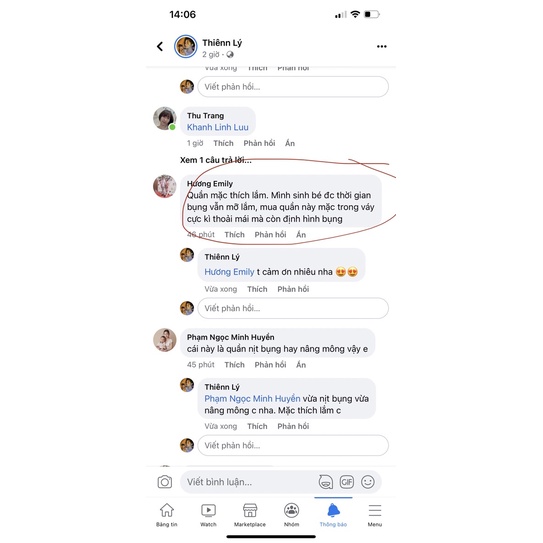
Task: Focus the 'Viết bình luận...' comment field
Action: pyautogui.click(x=249, y=482)
